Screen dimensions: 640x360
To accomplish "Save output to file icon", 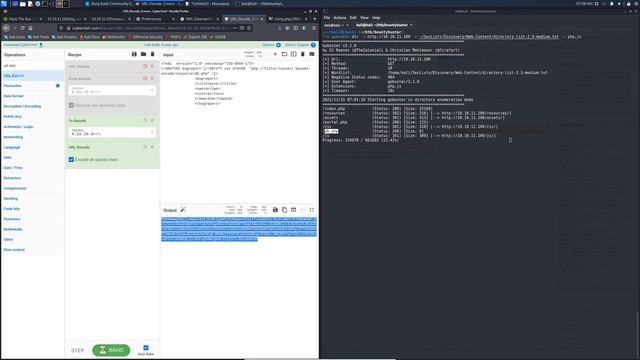I will (275, 210).
